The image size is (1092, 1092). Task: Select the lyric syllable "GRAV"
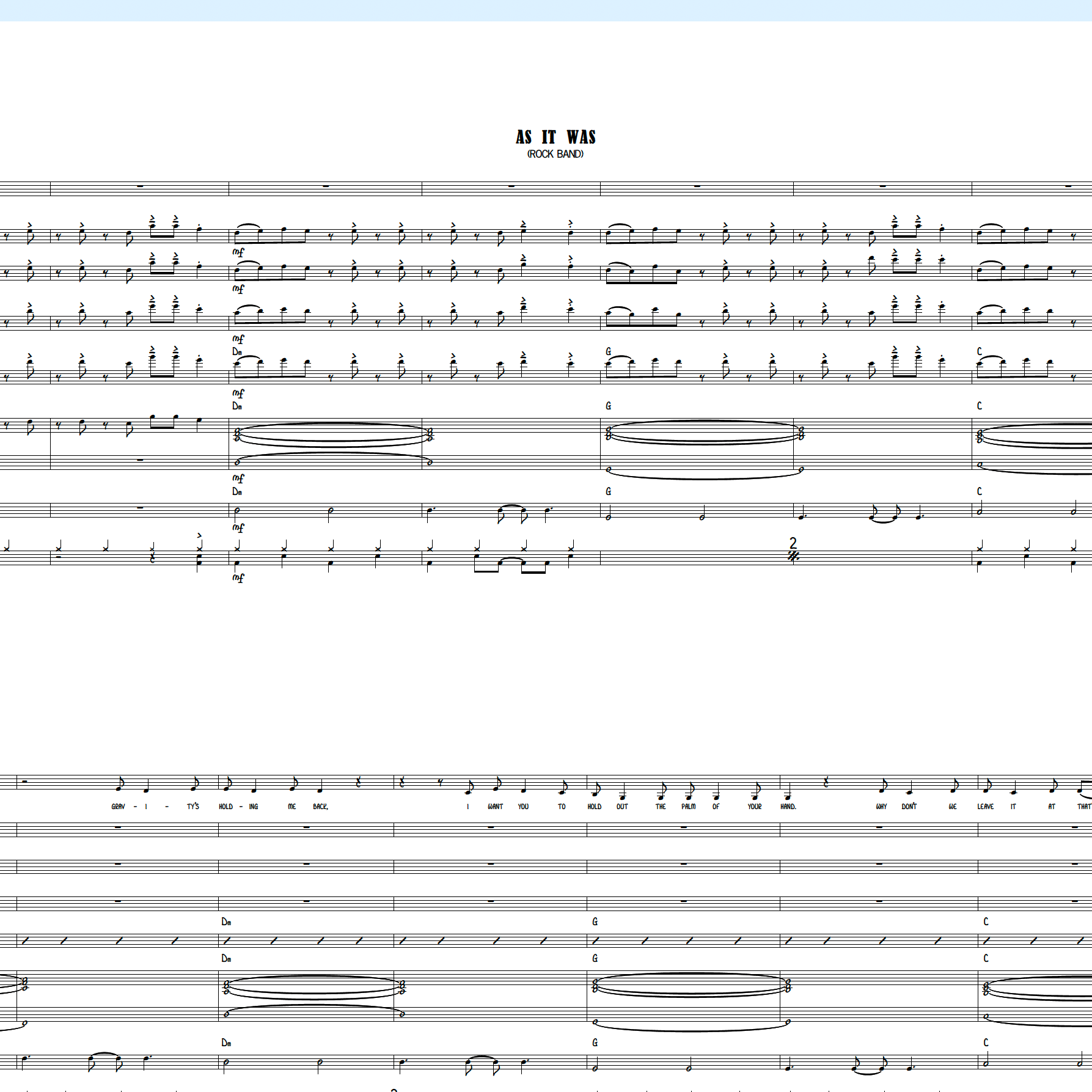pos(118,807)
